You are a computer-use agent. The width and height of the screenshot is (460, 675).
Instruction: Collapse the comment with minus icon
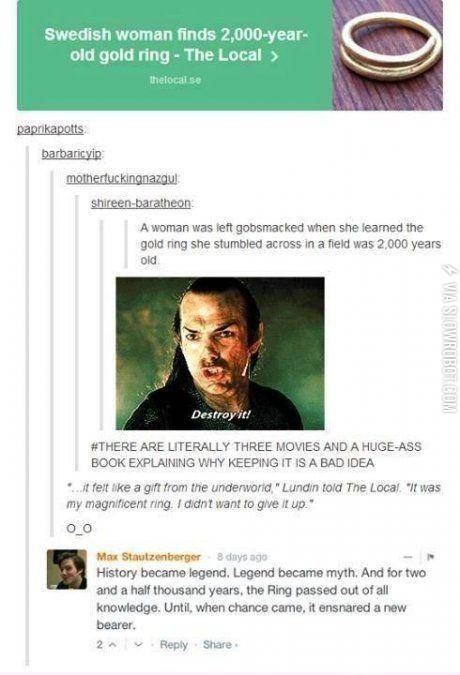pos(408,557)
